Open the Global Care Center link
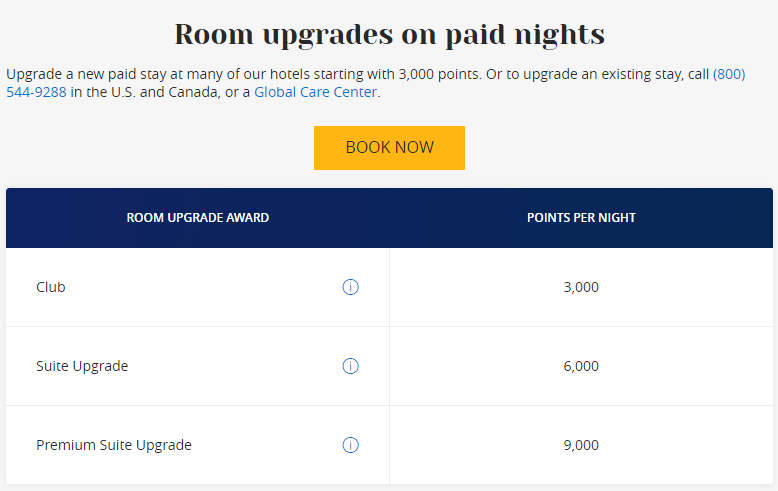 (315, 92)
